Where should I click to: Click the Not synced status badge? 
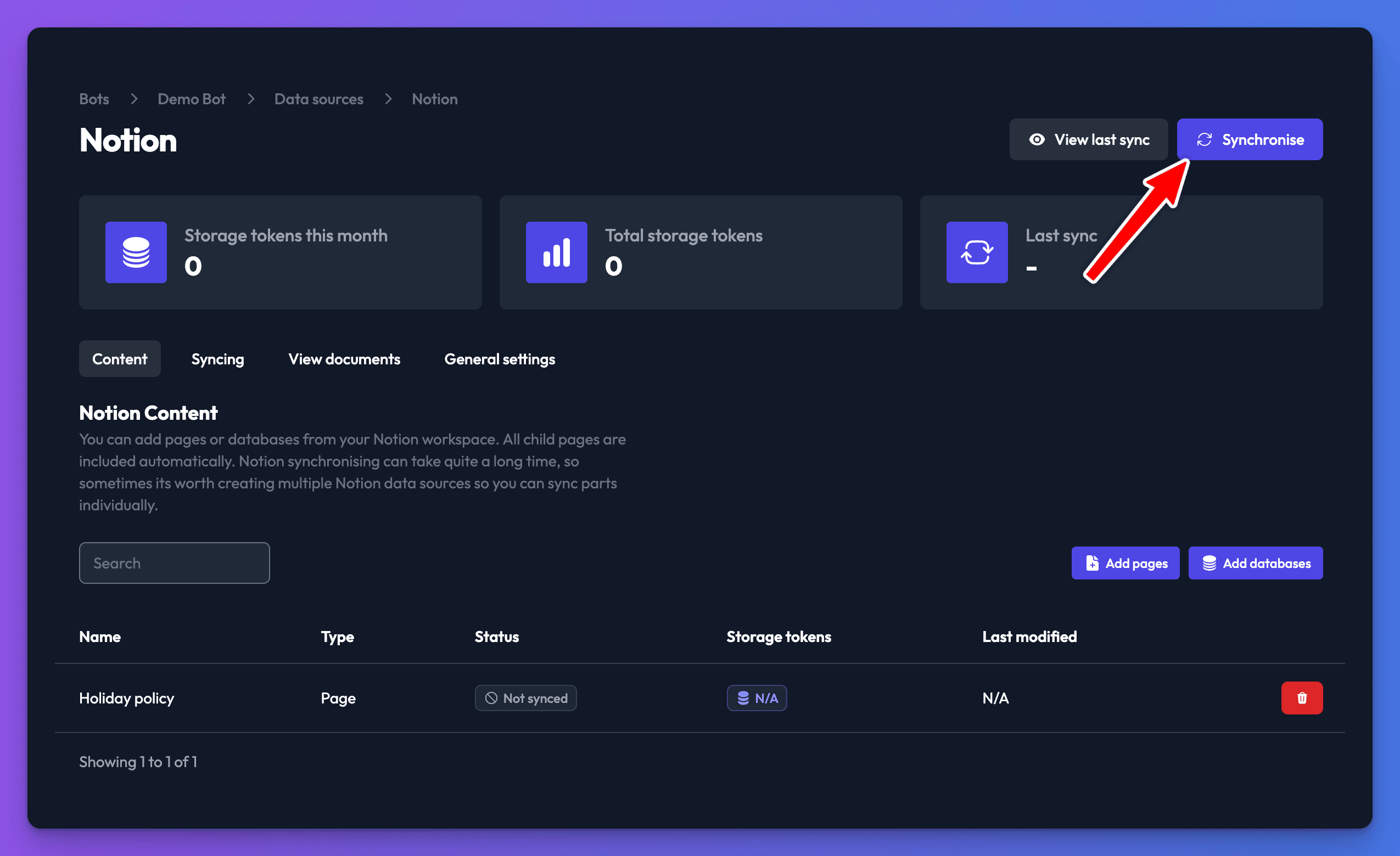pyautogui.click(x=525, y=698)
